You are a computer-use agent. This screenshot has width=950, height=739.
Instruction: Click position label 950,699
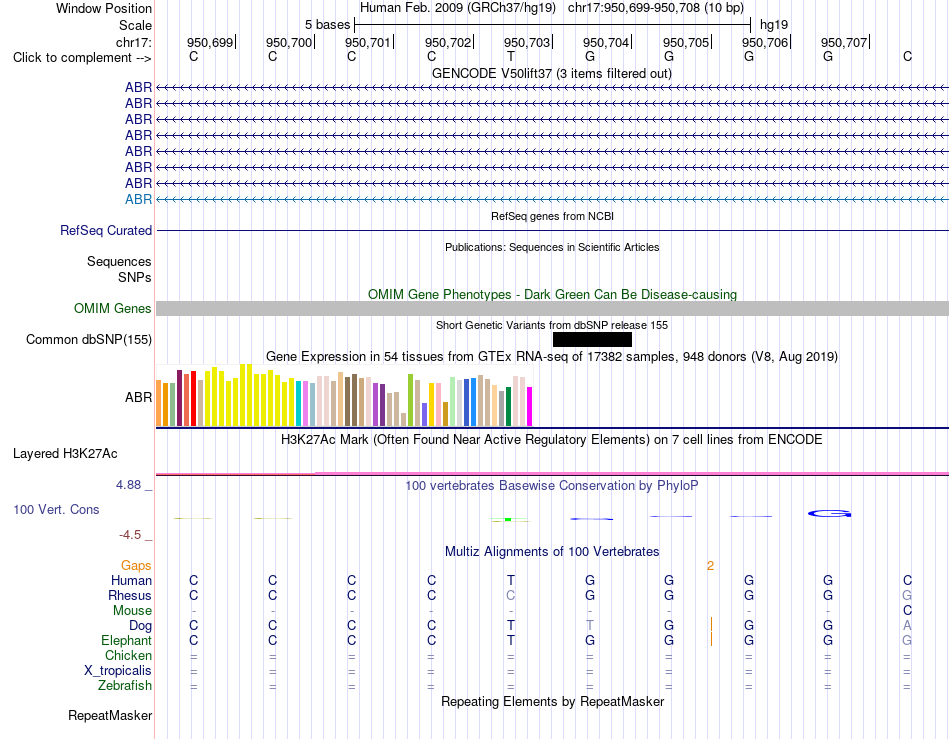pos(210,42)
